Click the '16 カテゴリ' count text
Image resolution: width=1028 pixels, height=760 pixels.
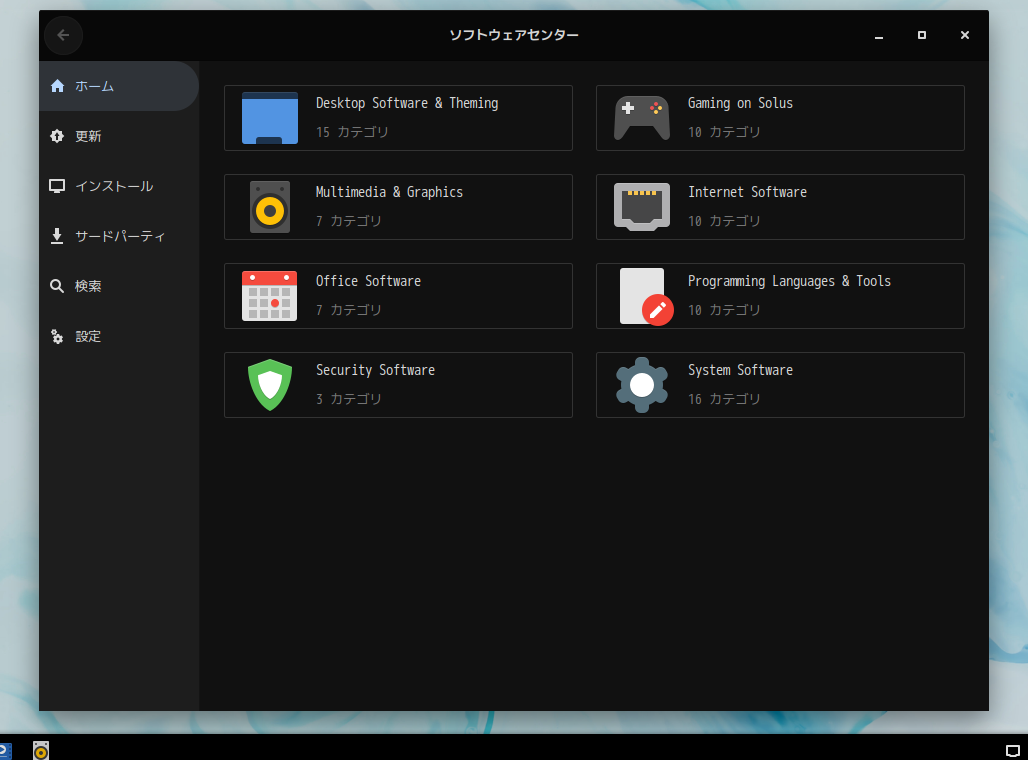[724, 399]
